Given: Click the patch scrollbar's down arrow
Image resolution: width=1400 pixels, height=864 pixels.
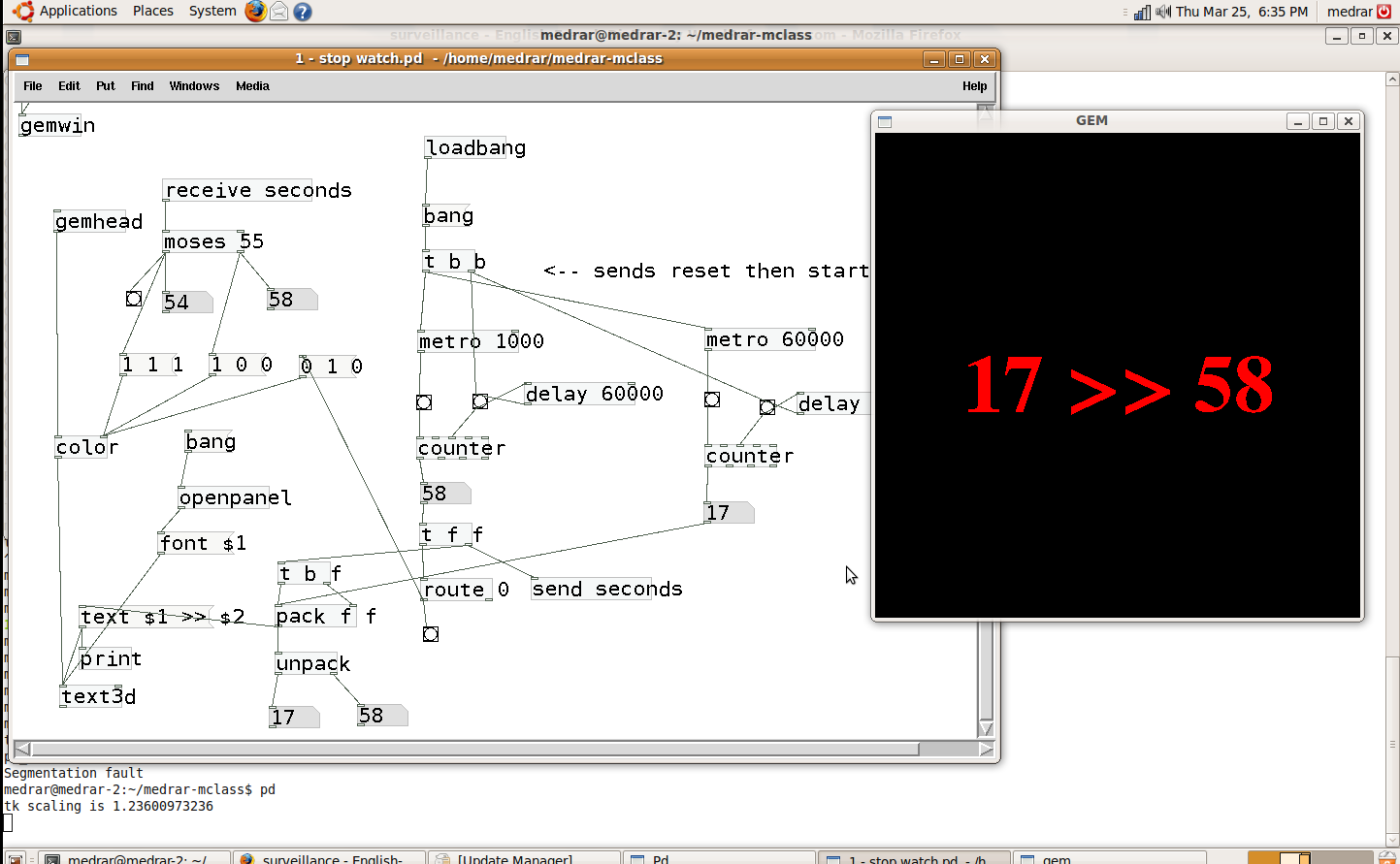Looking at the screenshot, I should [987, 728].
